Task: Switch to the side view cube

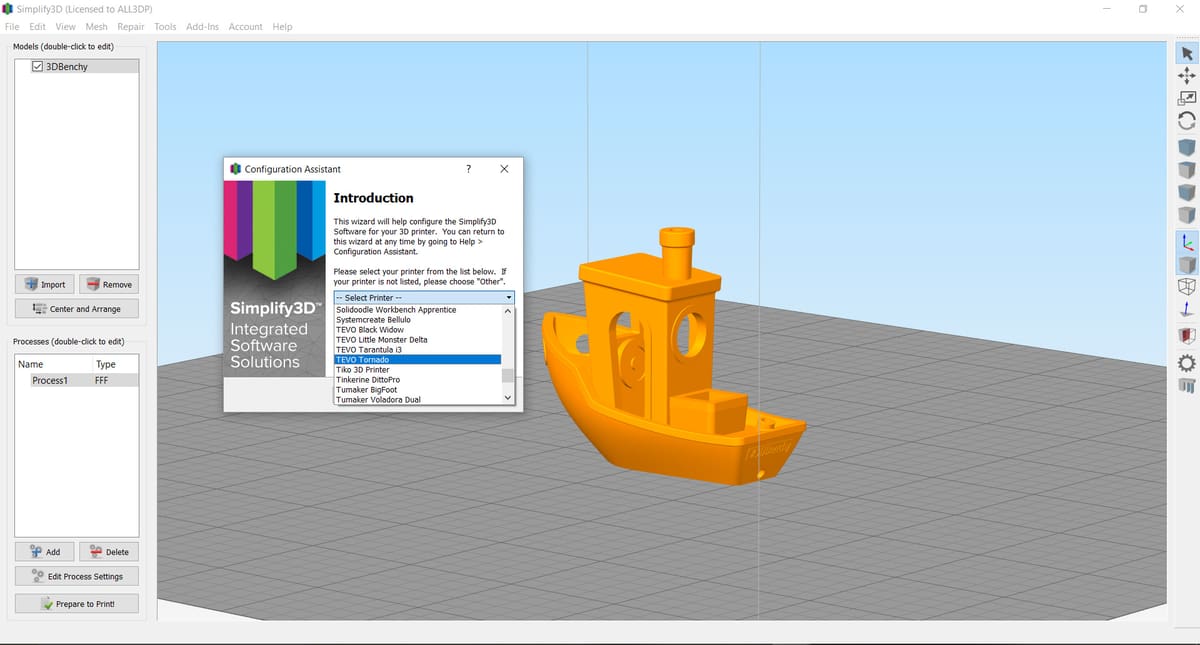Action: coord(1187,214)
